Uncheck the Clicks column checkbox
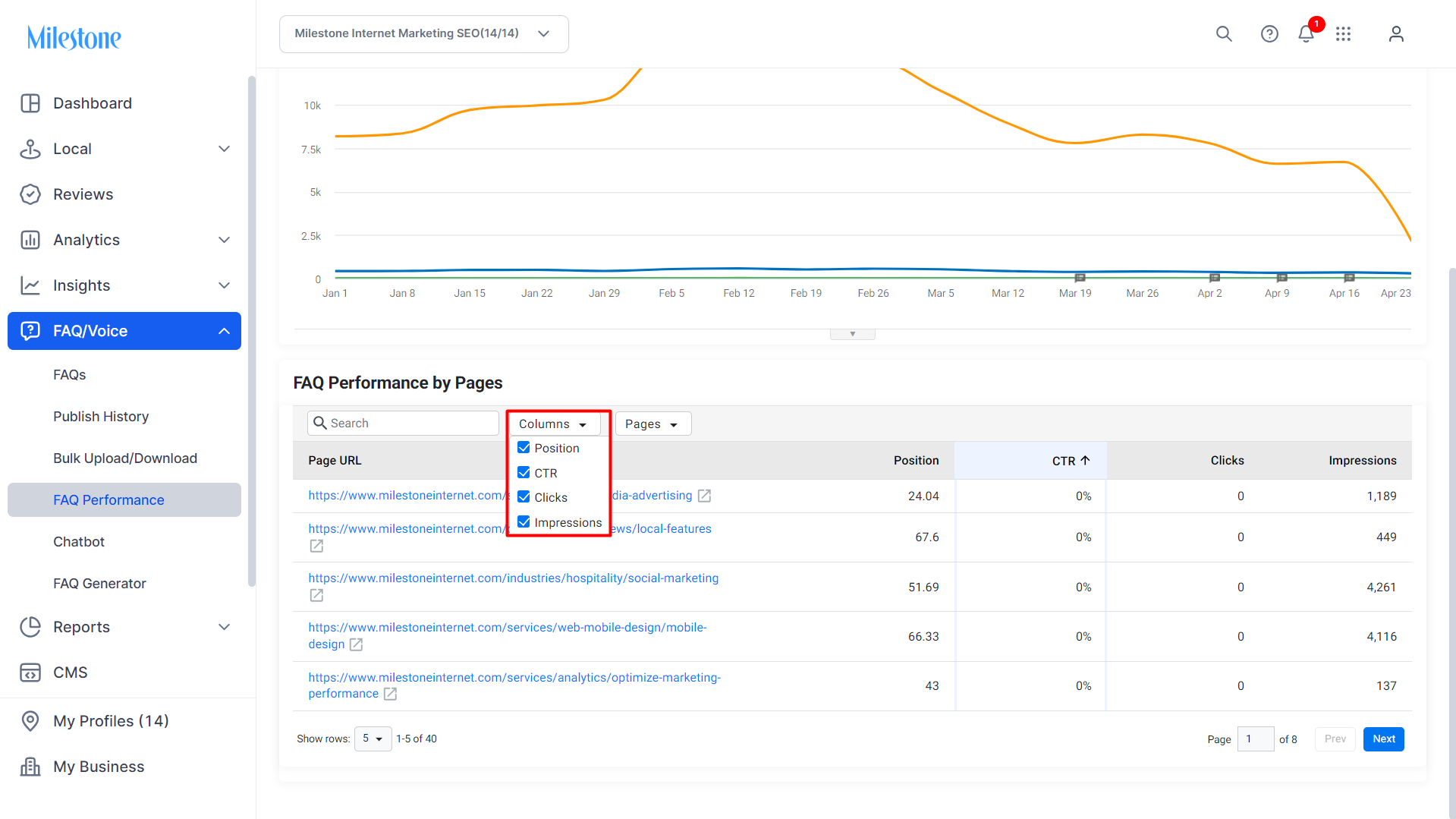 click(524, 497)
